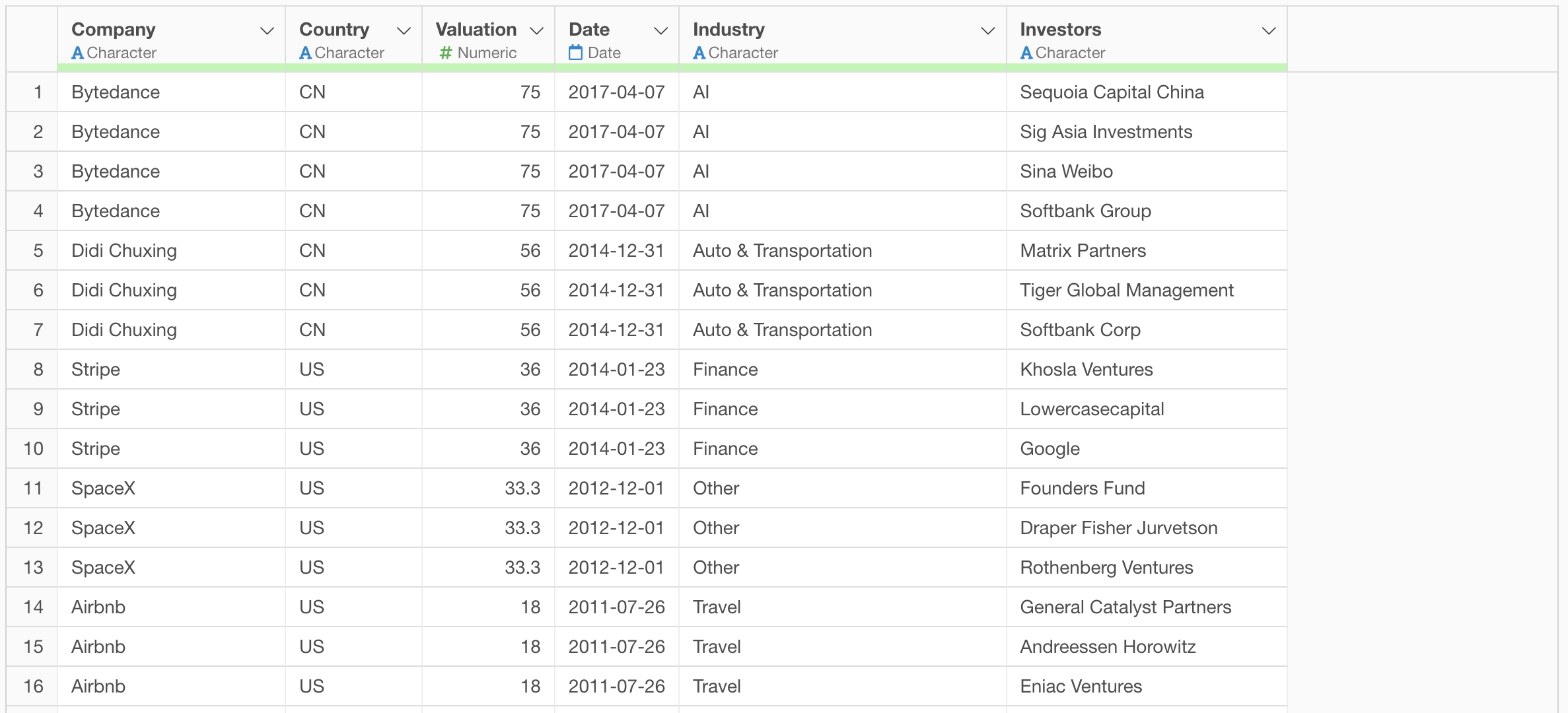
Task: Click the '2011-07-26' date in row 15
Action: 617,647
